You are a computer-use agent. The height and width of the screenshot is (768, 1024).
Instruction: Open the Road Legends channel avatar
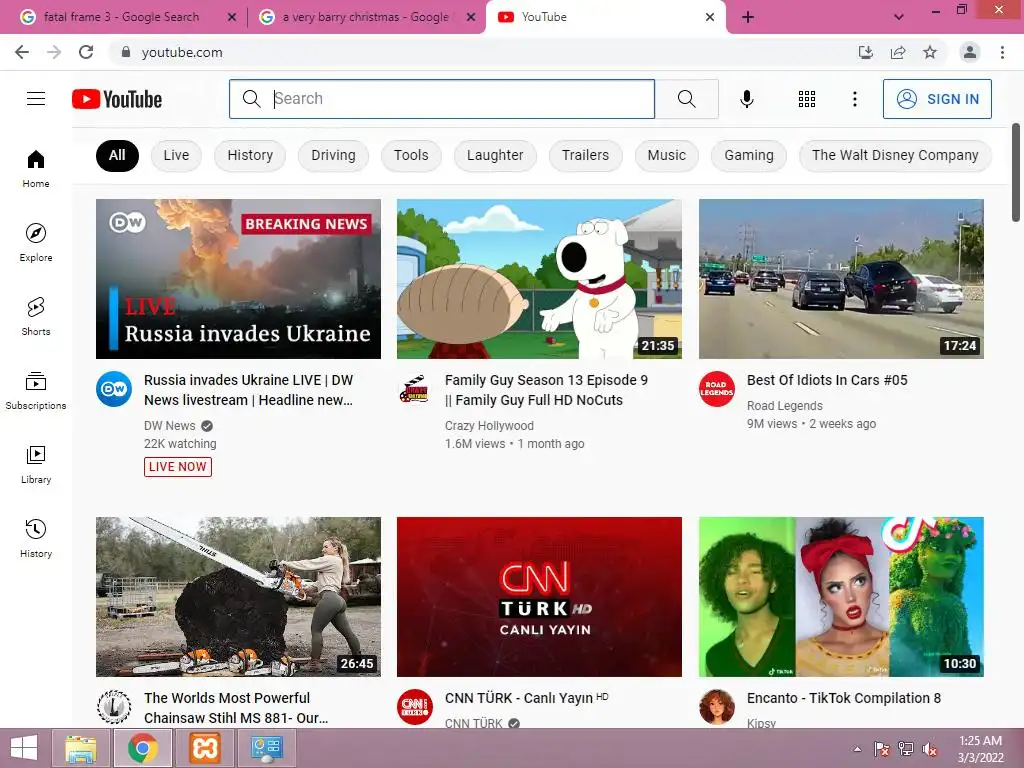coord(716,389)
